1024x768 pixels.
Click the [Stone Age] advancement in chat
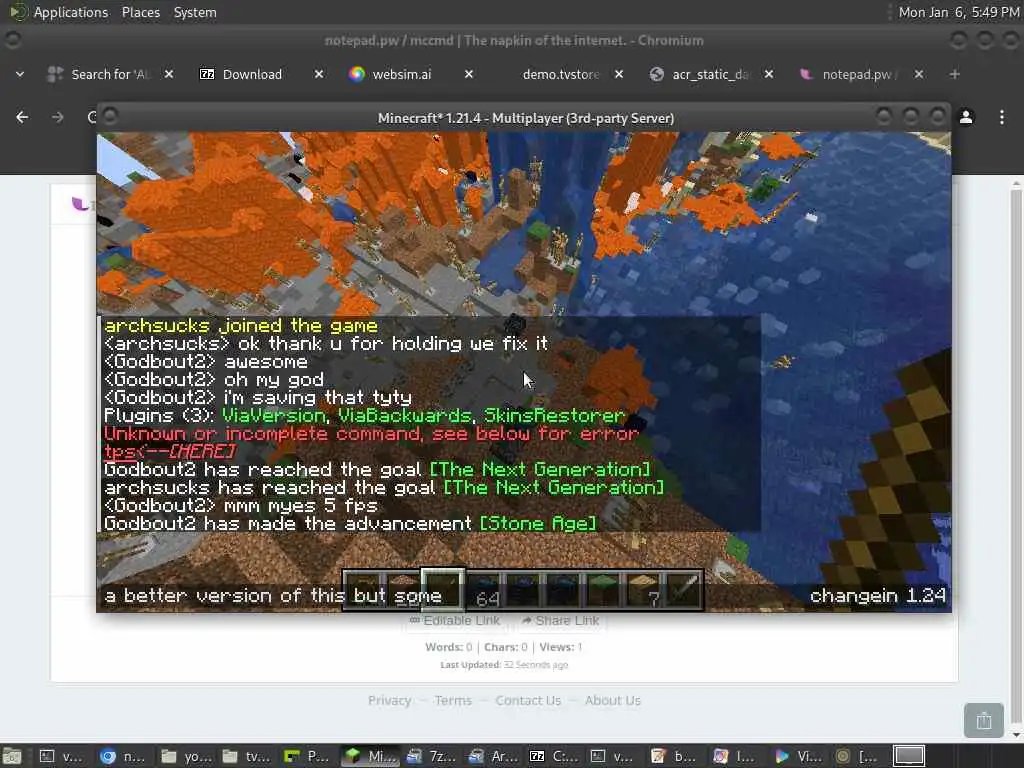[538, 524]
